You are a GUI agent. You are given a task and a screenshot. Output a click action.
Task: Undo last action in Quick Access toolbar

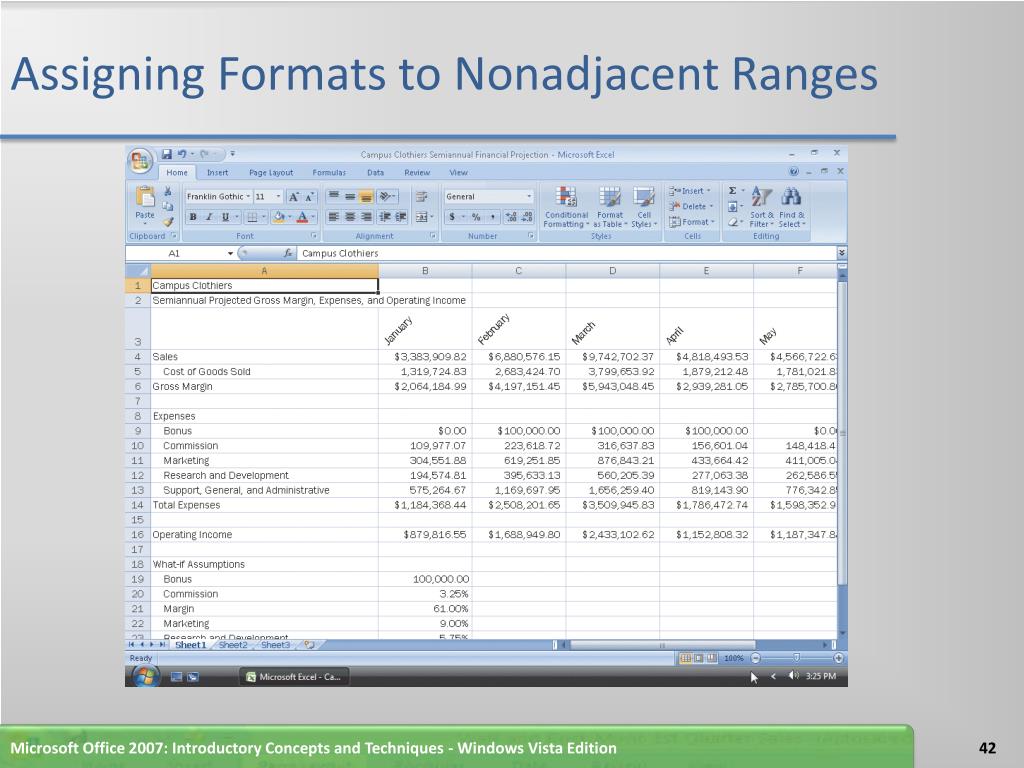pyautogui.click(x=182, y=154)
